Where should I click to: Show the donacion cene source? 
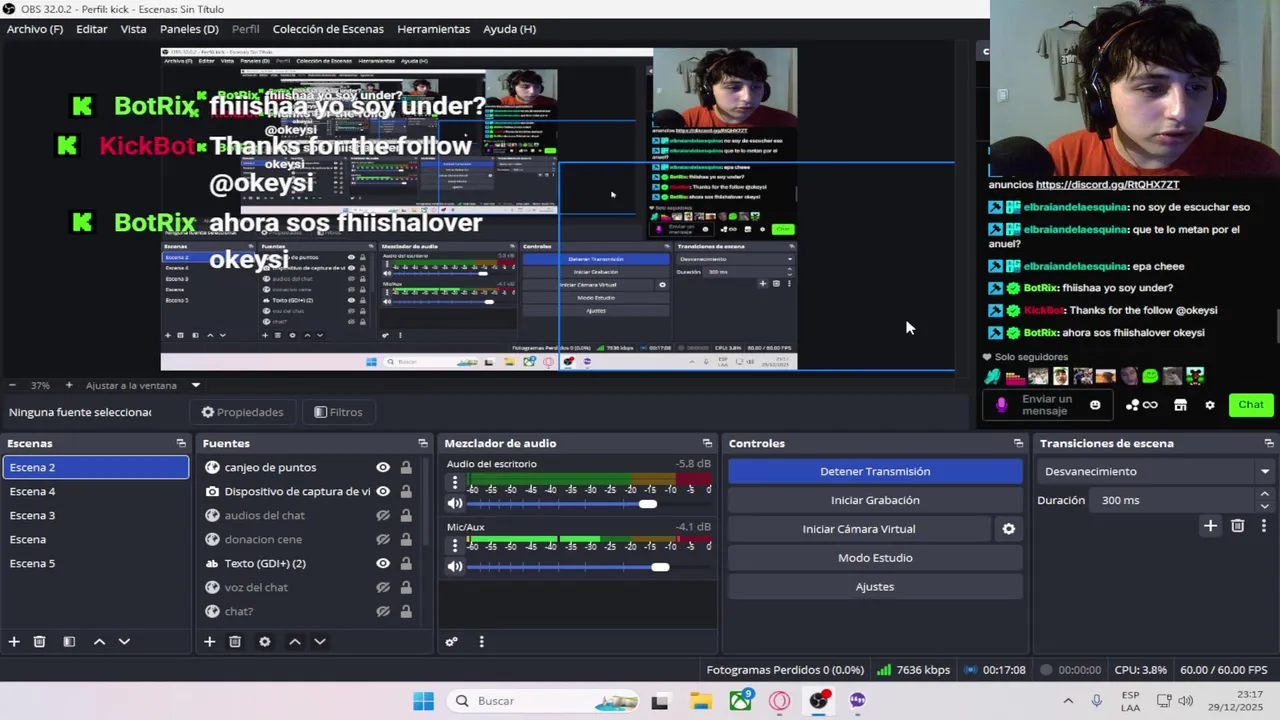coord(383,539)
